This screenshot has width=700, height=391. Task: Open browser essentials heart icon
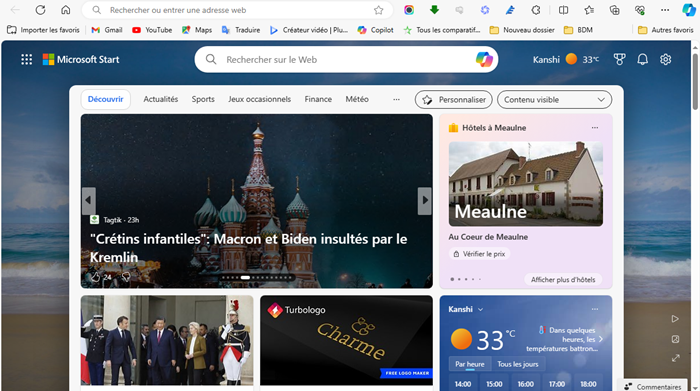[640, 10]
